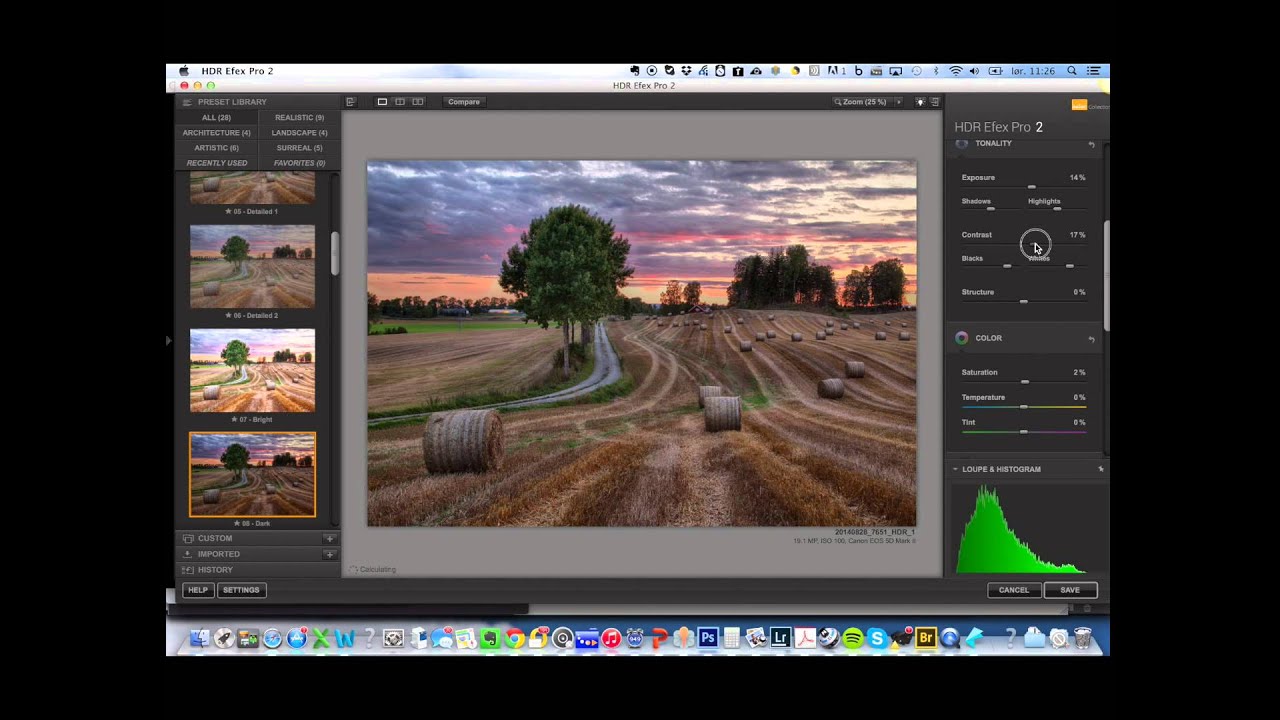1280x720 pixels.
Task: Open Google Chrome from the Dock
Action: pos(514,637)
